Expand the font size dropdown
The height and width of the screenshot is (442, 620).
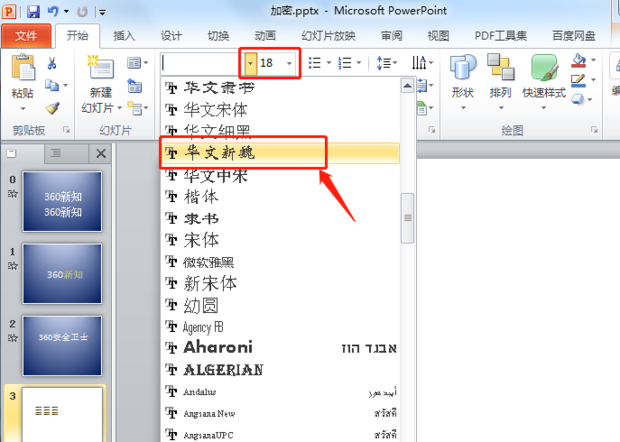point(290,63)
